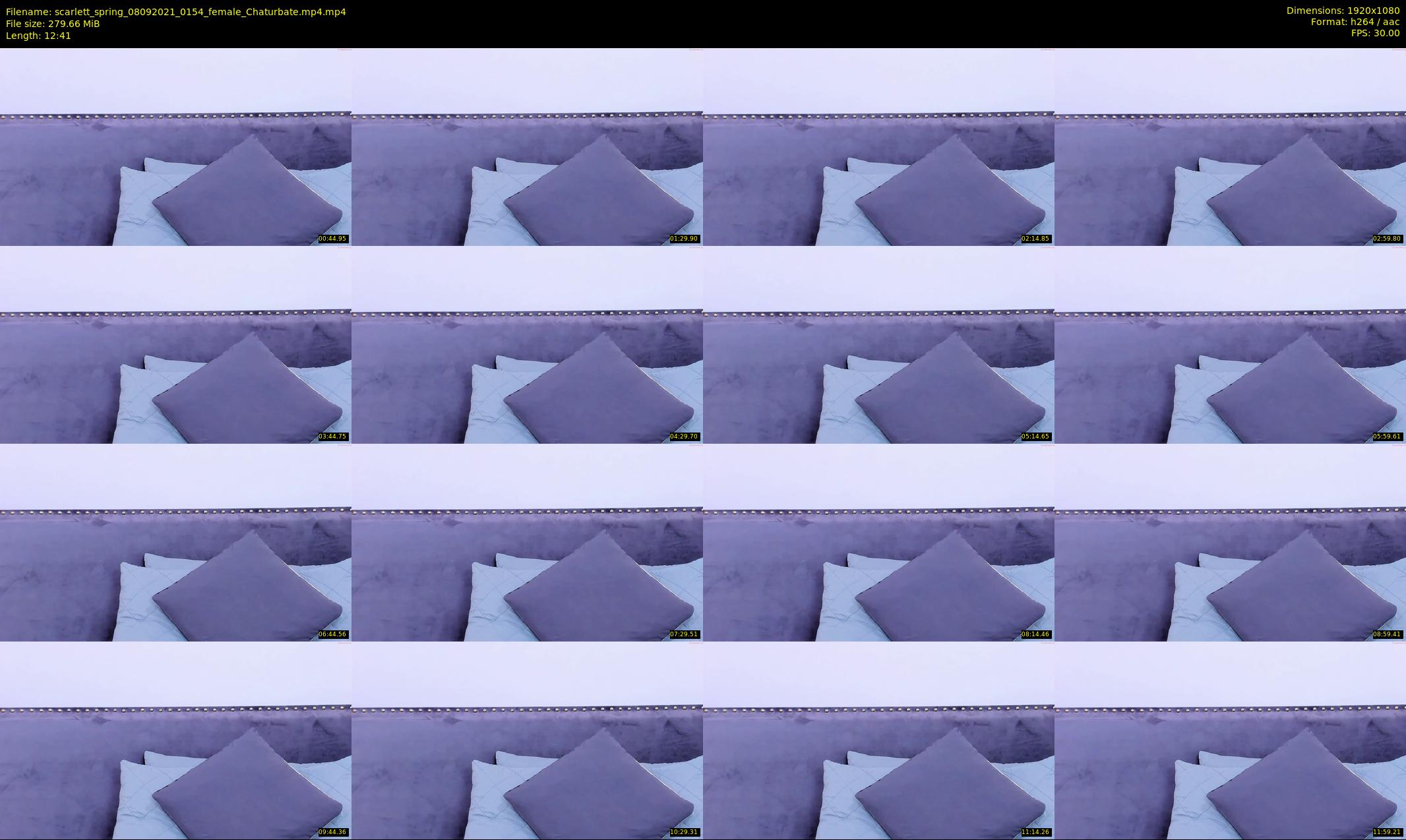Click the thumbnail marked 11:14.26
Image resolution: width=1406 pixels, height=840 pixels.
pyautogui.click(x=878, y=740)
